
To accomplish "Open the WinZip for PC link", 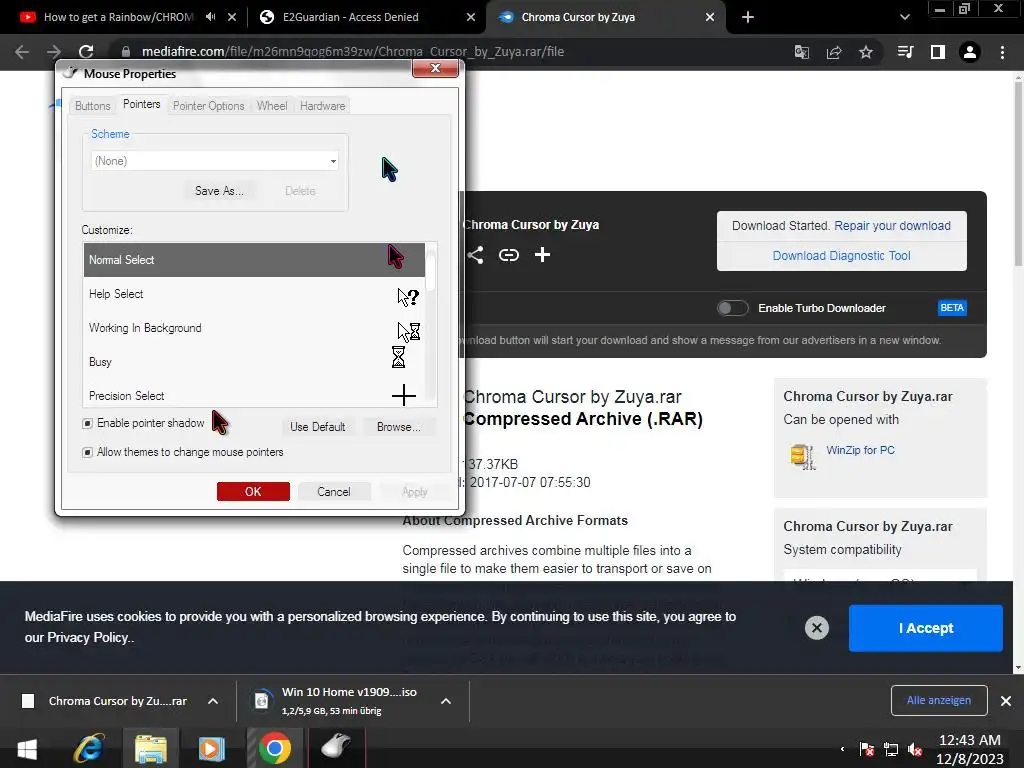I will click(860, 450).
